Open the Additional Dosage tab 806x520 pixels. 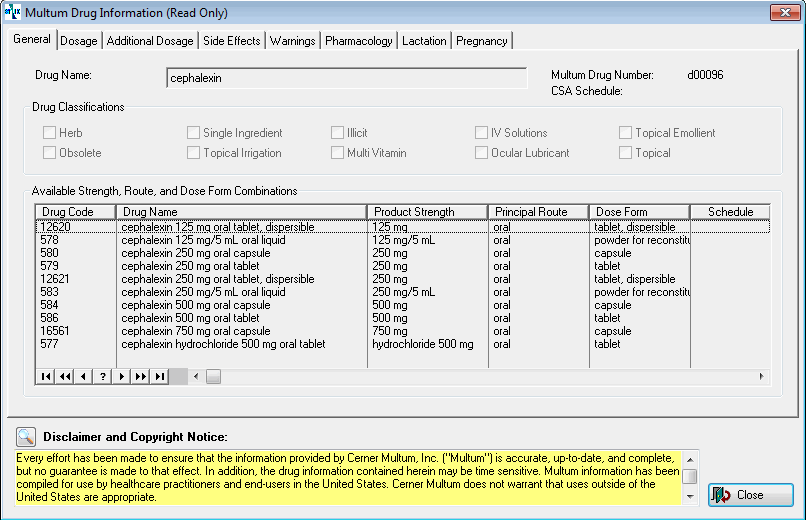coord(150,41)
